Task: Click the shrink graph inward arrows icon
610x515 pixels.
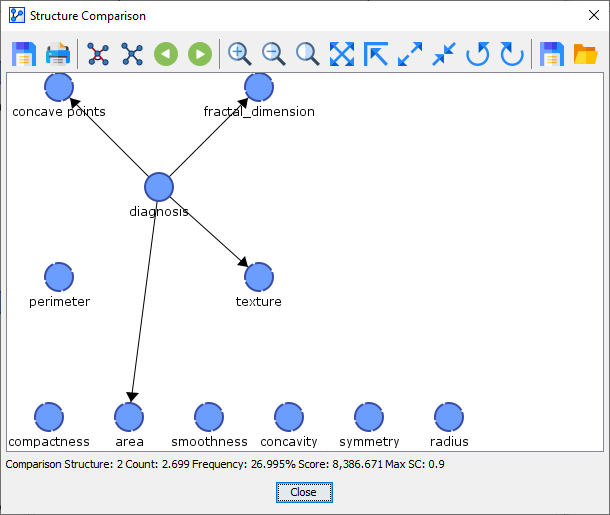Action: pos(444,54)
